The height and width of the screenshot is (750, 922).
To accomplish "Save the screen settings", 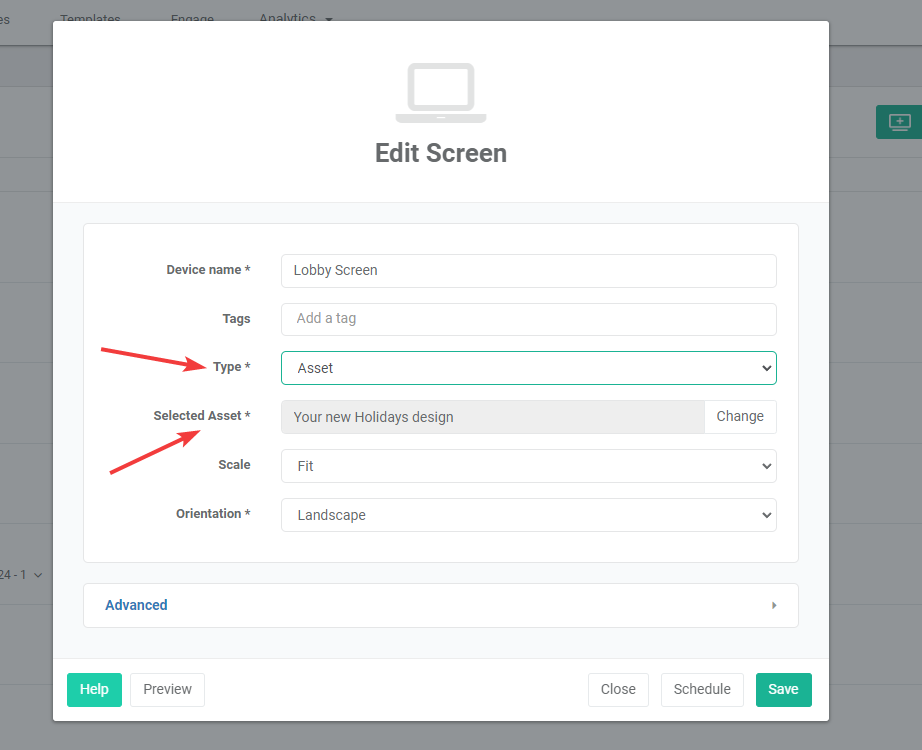I will (783, 690).
